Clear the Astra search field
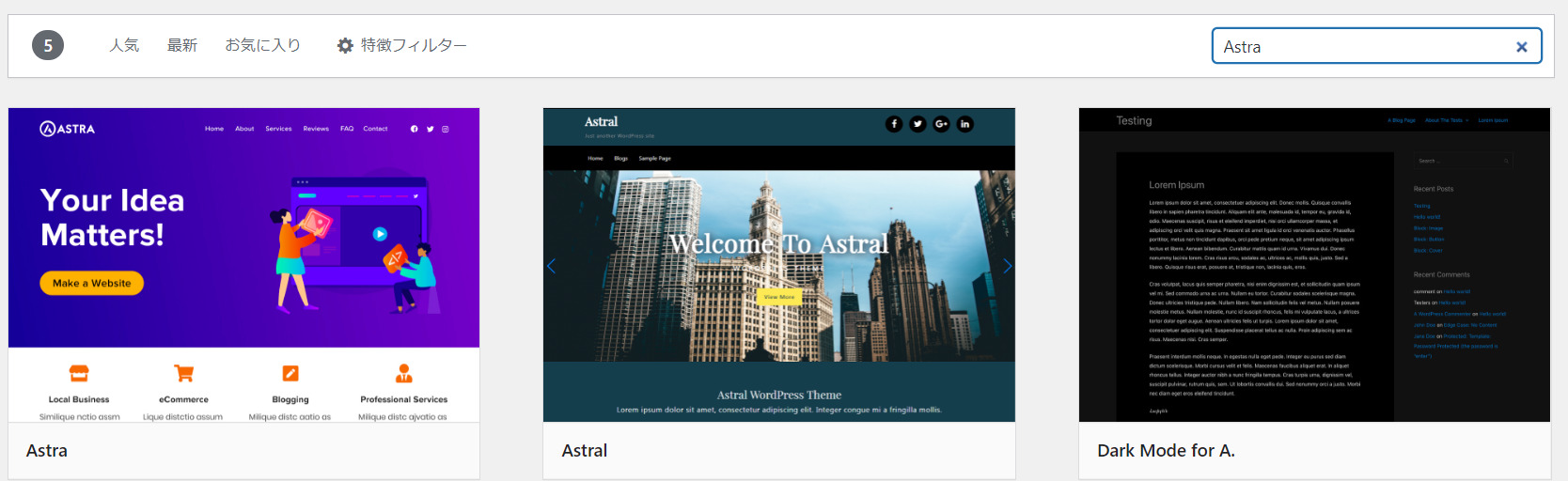Viewport: 1568px width, 481px height. (1521, 47)
